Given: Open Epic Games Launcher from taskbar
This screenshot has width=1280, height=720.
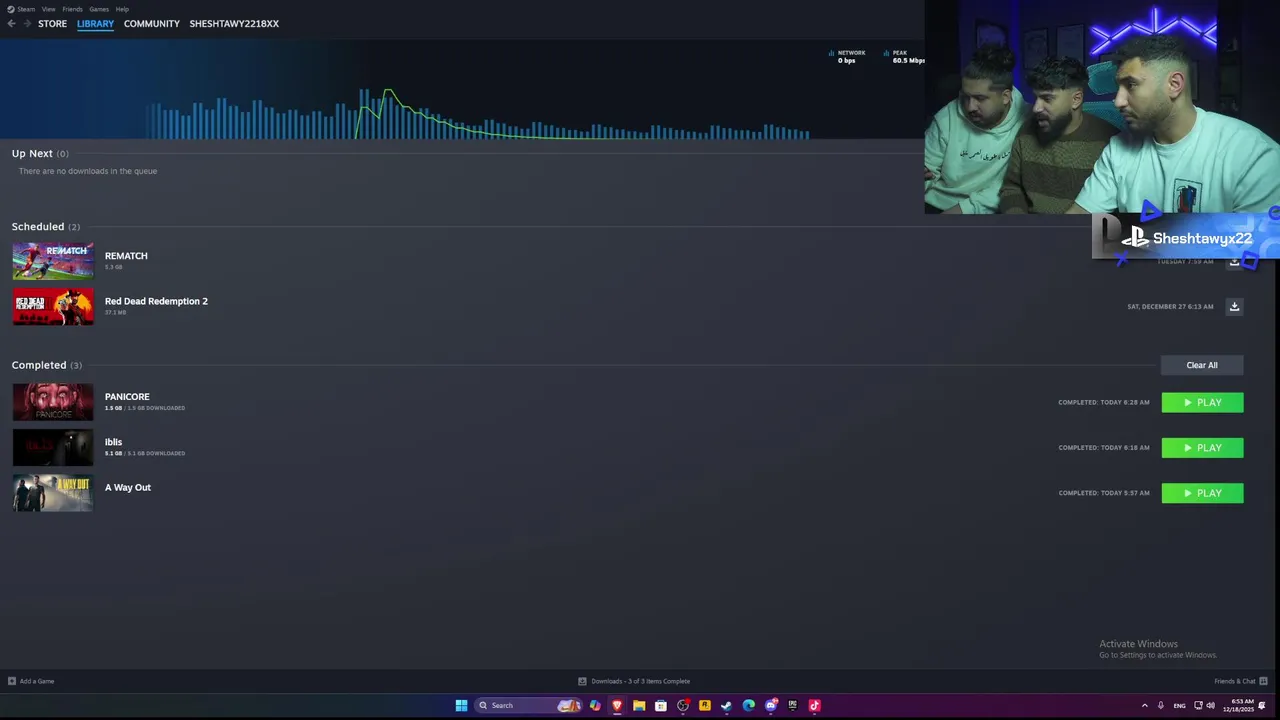Looking at the screenshot, I should [x=793, y=705].
